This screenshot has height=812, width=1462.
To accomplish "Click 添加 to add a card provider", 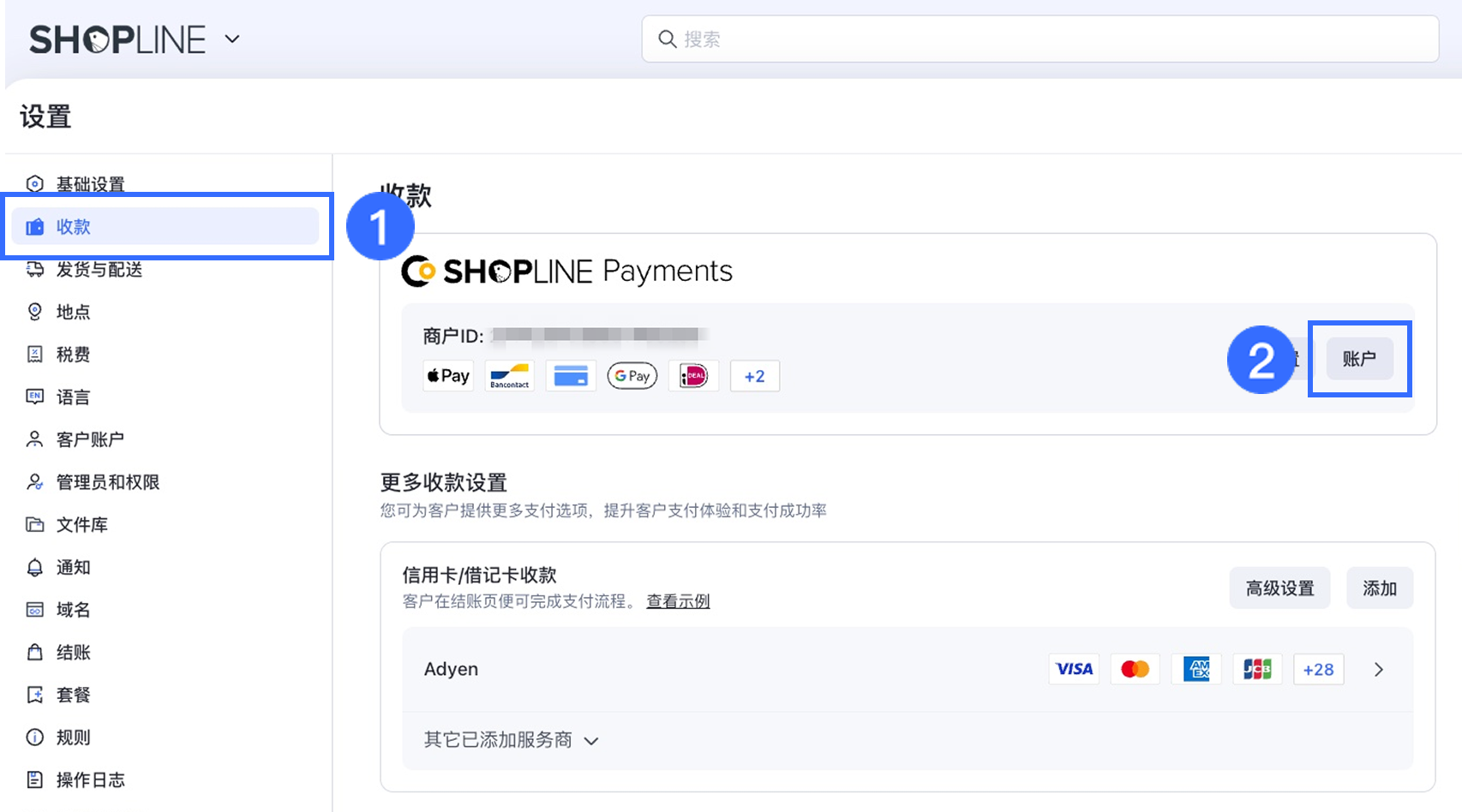I will pyautogui.click(x=1380, y=588).
